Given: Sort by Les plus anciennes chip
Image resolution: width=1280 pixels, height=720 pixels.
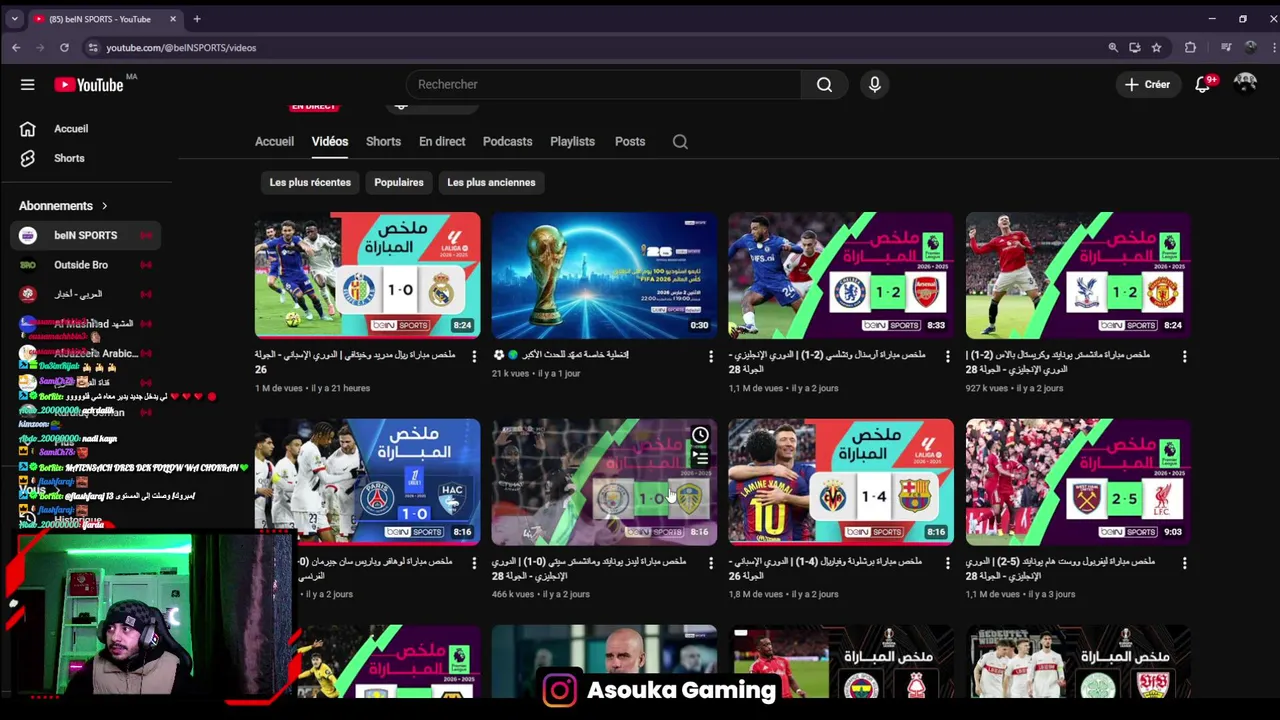Looking at the screenshot, I should 491,183.
